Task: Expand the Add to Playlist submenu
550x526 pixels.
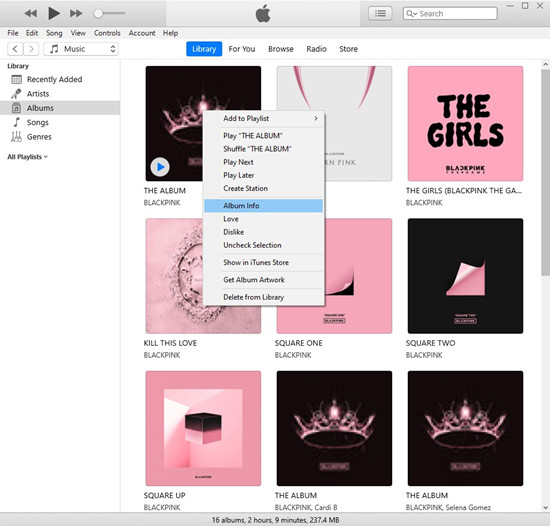Action: click(x=263, y=119)
